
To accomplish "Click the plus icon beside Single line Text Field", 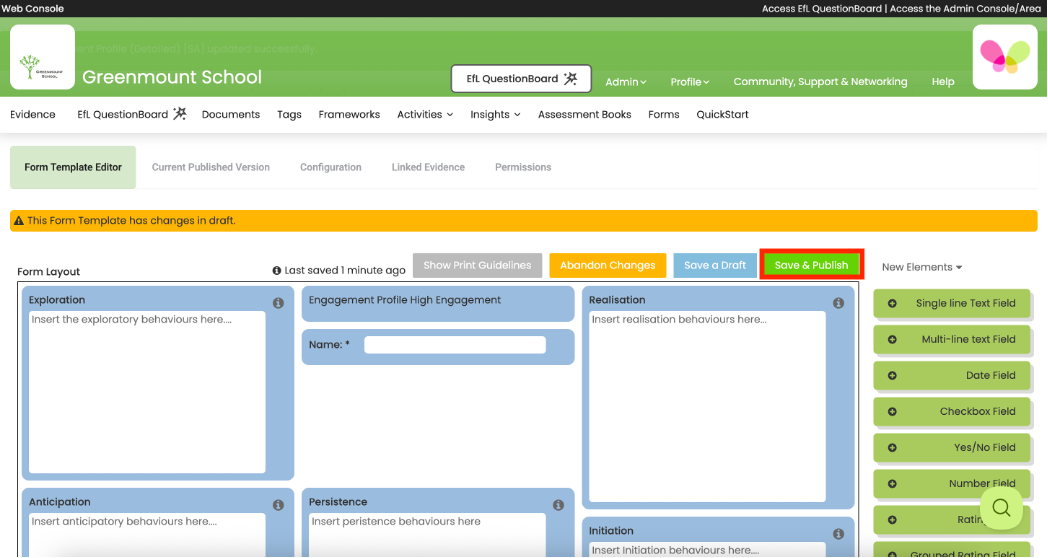I will (892, 303).
